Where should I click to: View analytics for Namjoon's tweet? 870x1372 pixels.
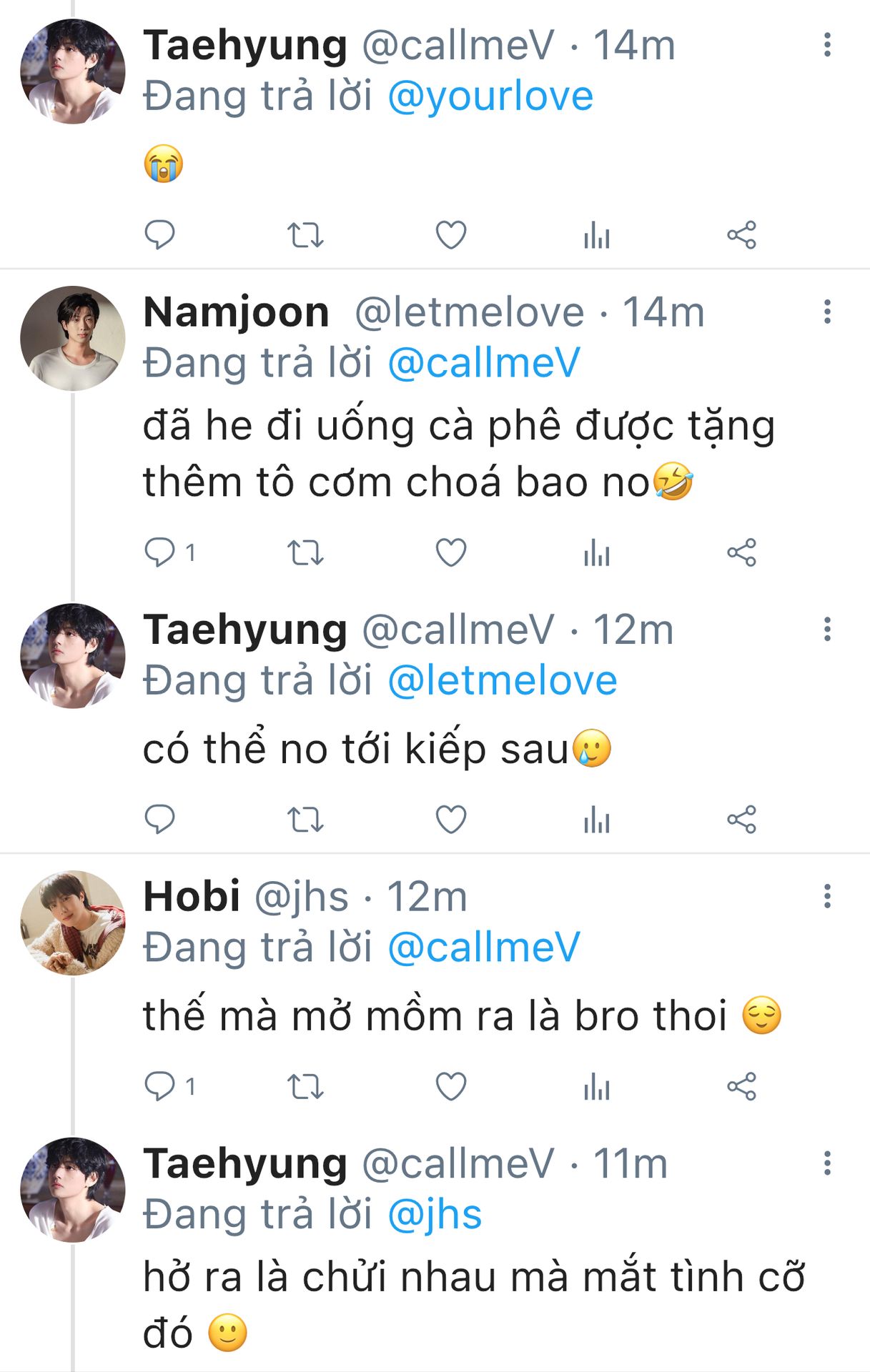(596, 553)
